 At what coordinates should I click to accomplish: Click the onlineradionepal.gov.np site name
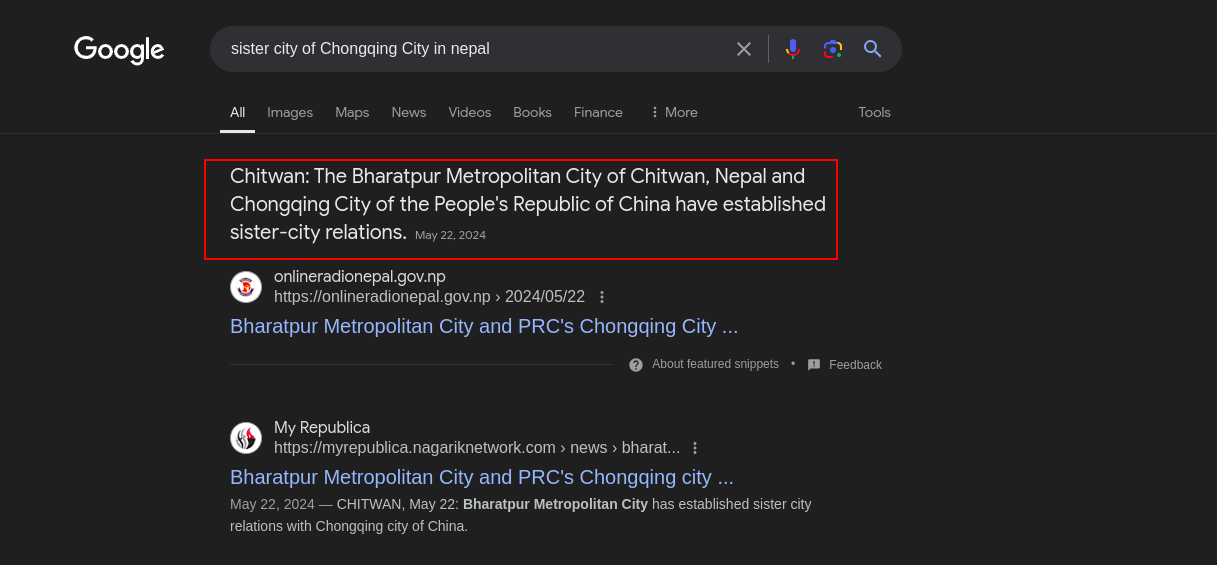click(x=360, y=277)
